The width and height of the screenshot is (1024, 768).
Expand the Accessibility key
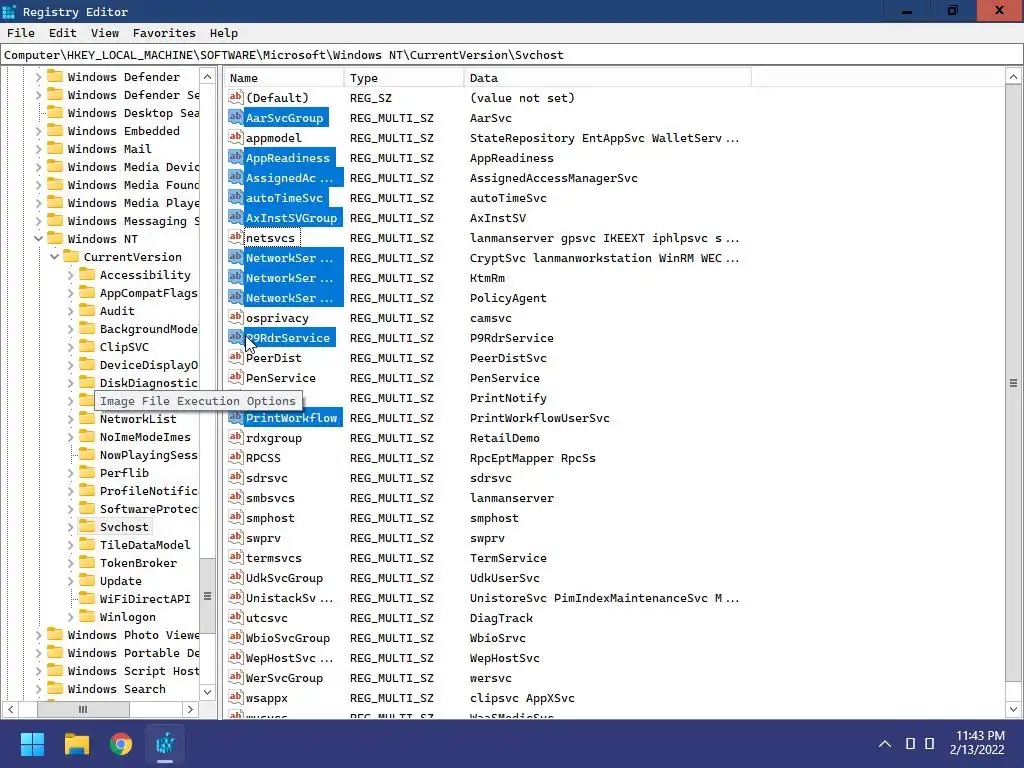coord(71,275)
